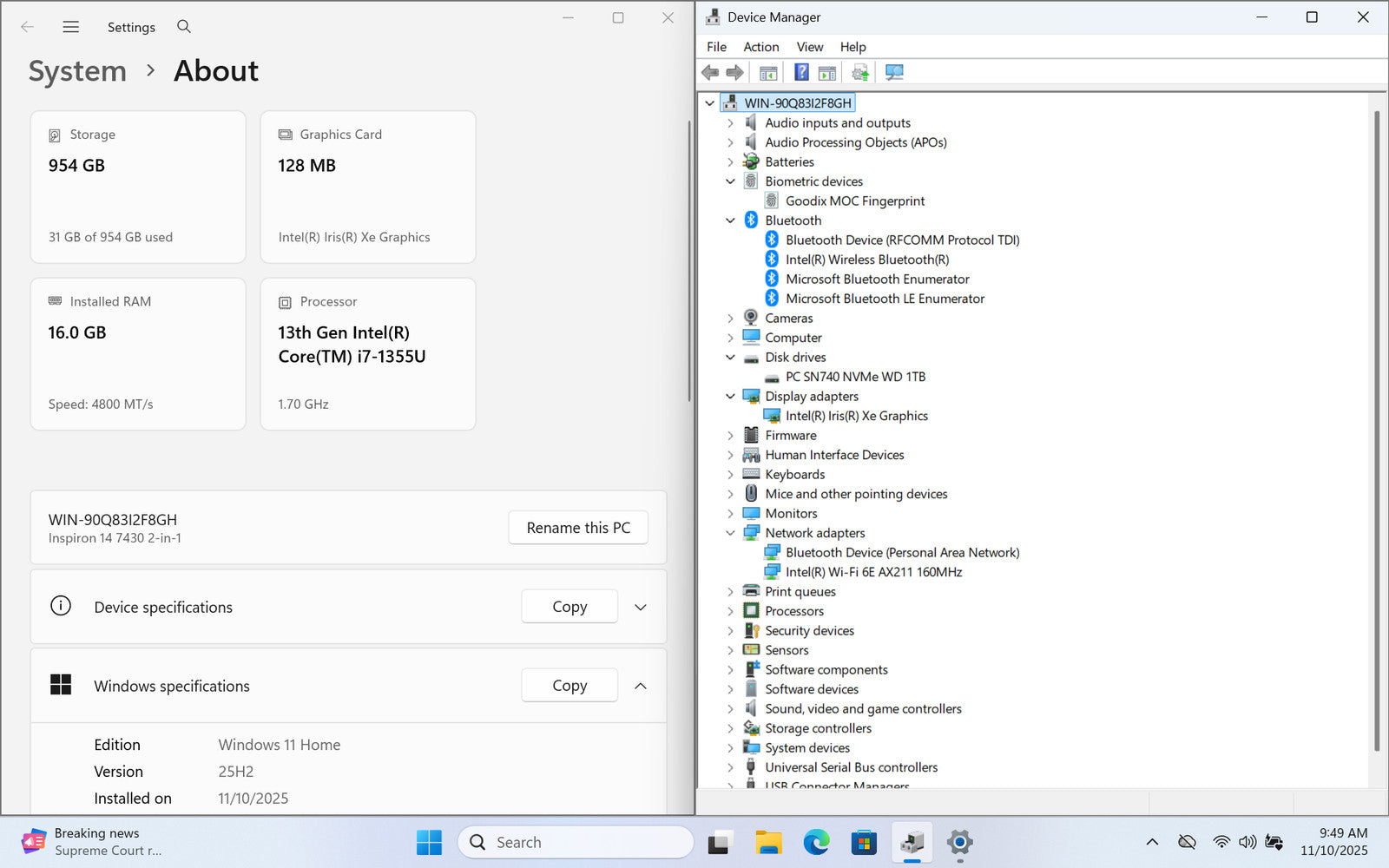Image resolution: width=1389 pixels, height=868 pixels.
Task: Copy the Windows specifications
Action: click(x=569, y=686)
